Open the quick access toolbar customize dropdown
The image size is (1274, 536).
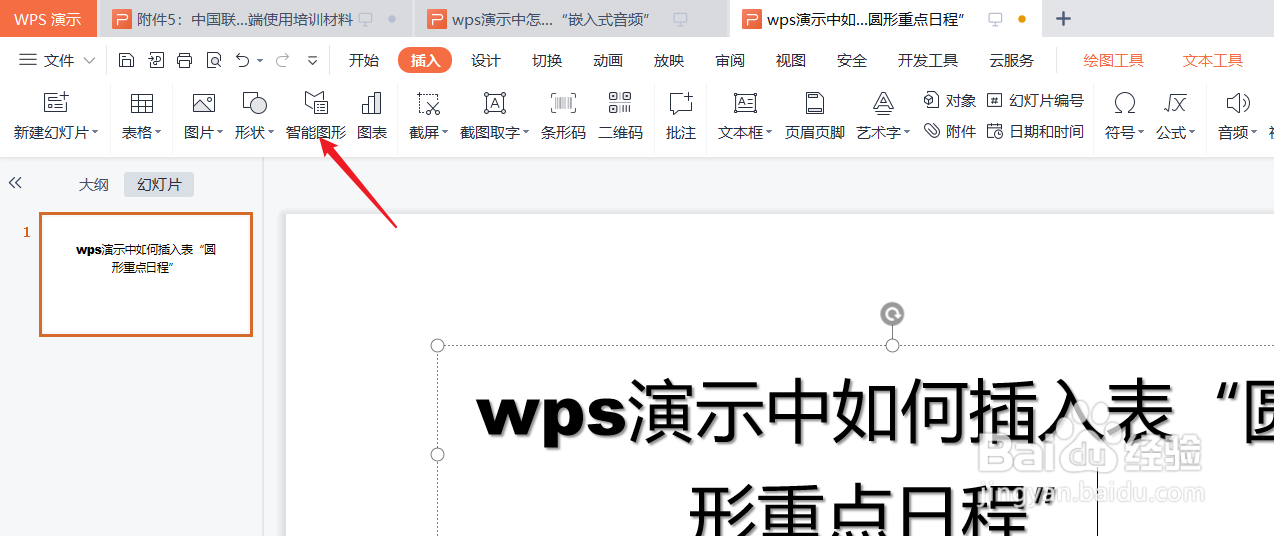point(313,60)
